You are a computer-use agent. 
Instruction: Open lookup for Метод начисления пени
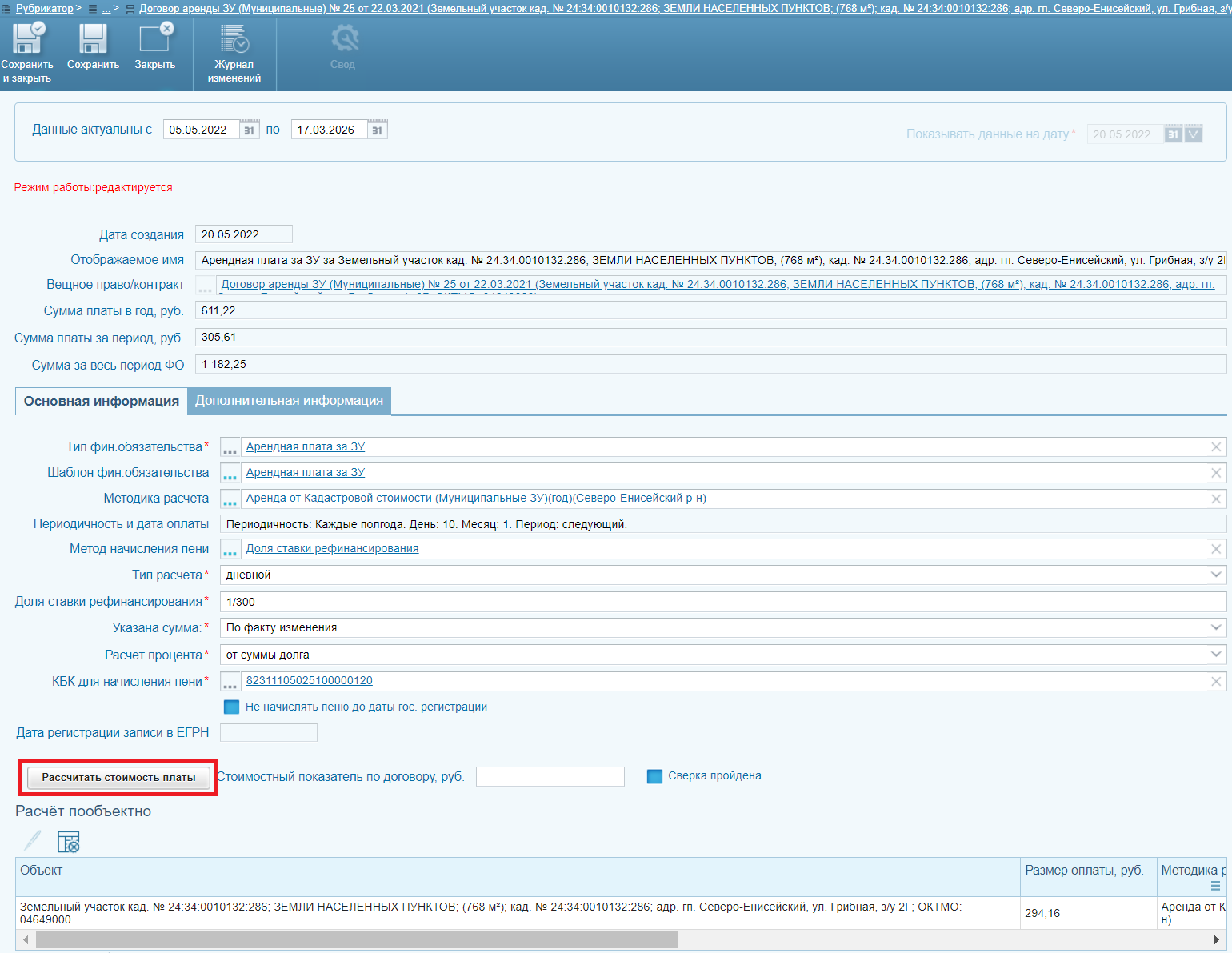tap(230, 549)
